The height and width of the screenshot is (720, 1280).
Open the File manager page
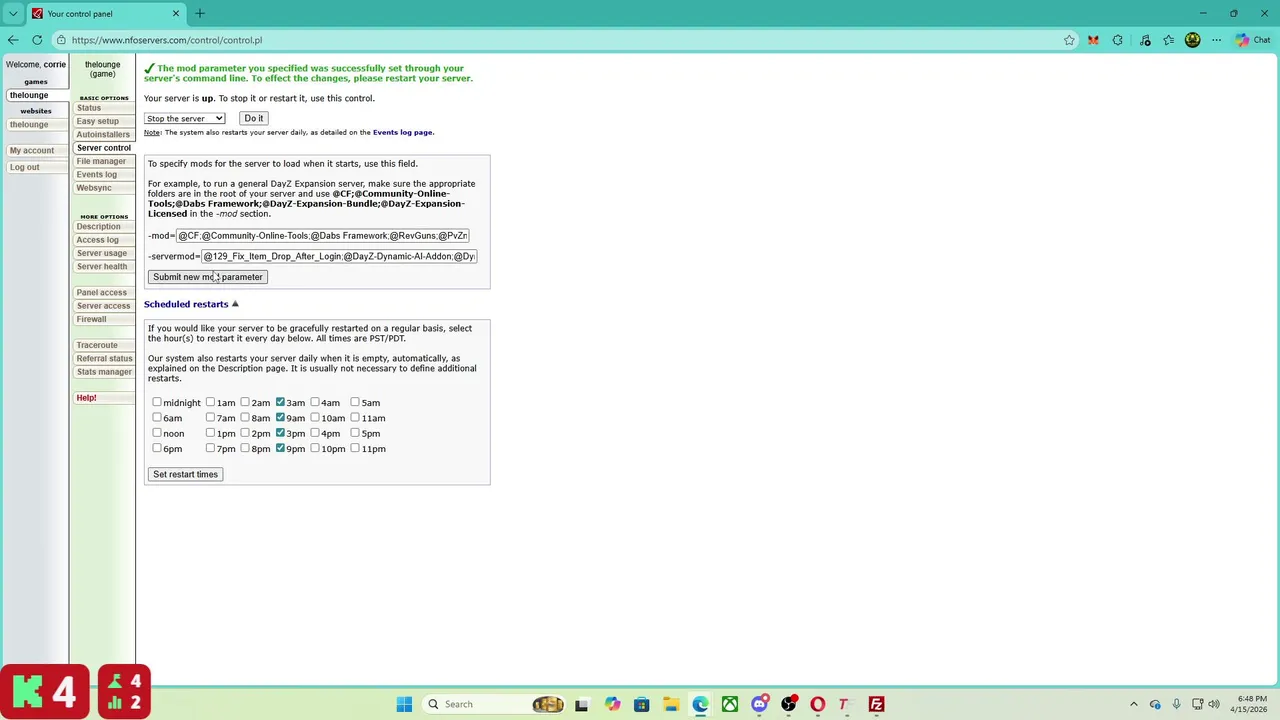(x=101, y=161)
